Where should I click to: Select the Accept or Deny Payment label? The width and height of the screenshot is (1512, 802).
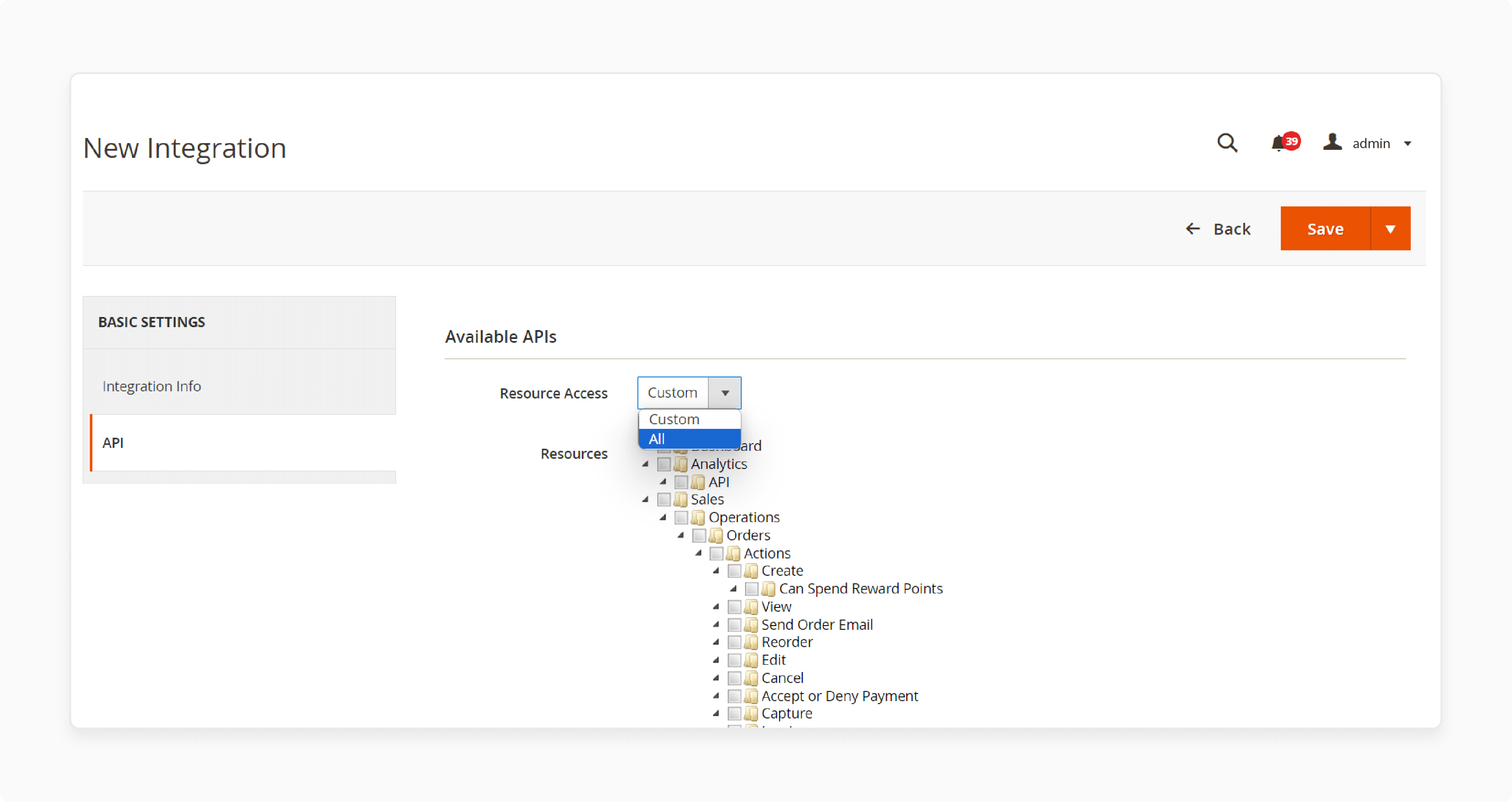(840, 696)
